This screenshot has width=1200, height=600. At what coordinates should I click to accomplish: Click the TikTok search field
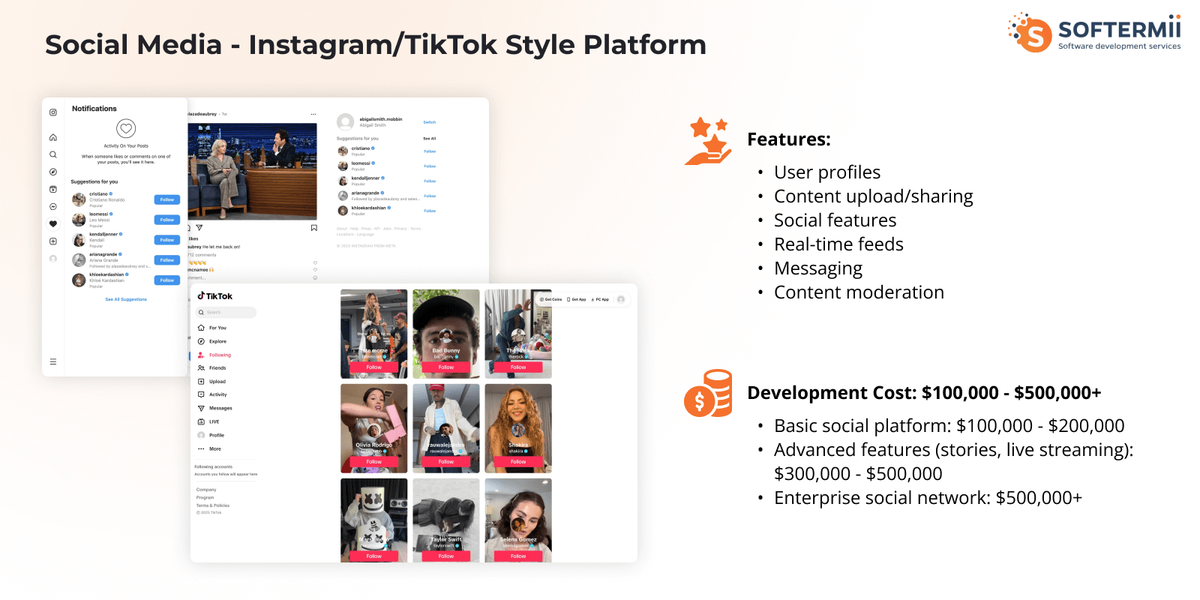226,312
